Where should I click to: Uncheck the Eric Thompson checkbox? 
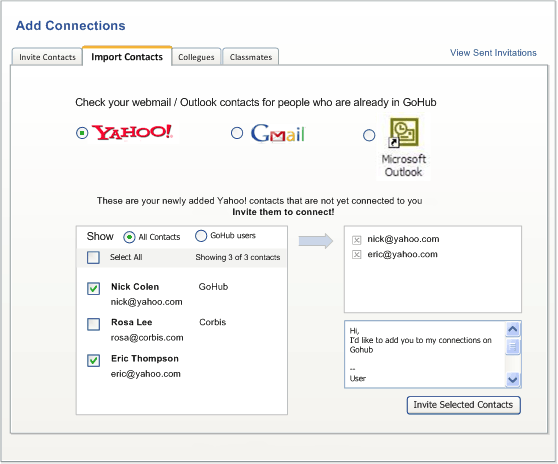(94, 360)
